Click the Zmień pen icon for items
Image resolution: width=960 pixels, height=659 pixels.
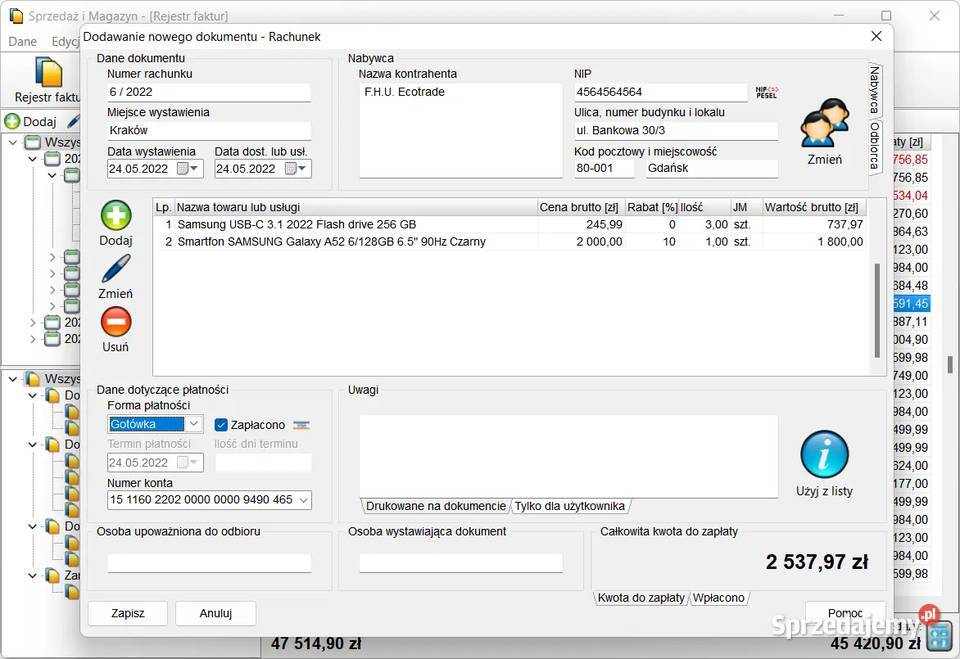pyautogui.click(x=116, y=269)
